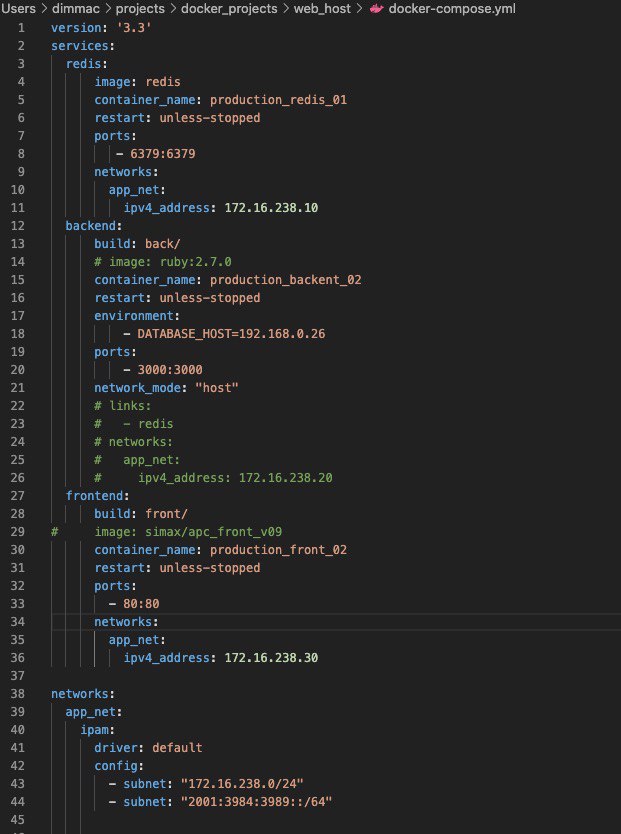Click line number 27 in the gutter
621x834 pixels.
pyautogui.click(x=18, y=496)
